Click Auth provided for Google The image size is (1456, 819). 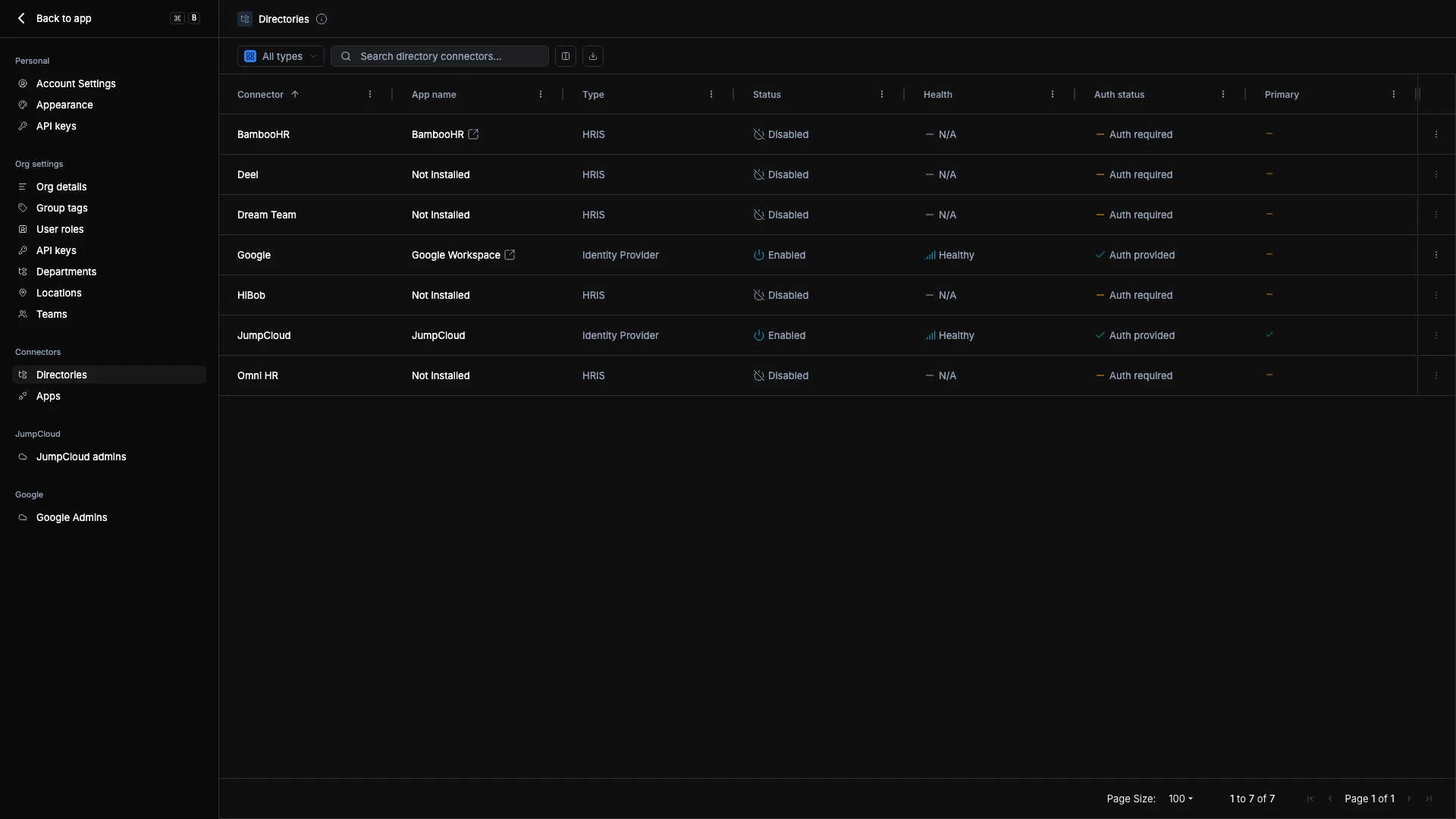[1135, 255]
